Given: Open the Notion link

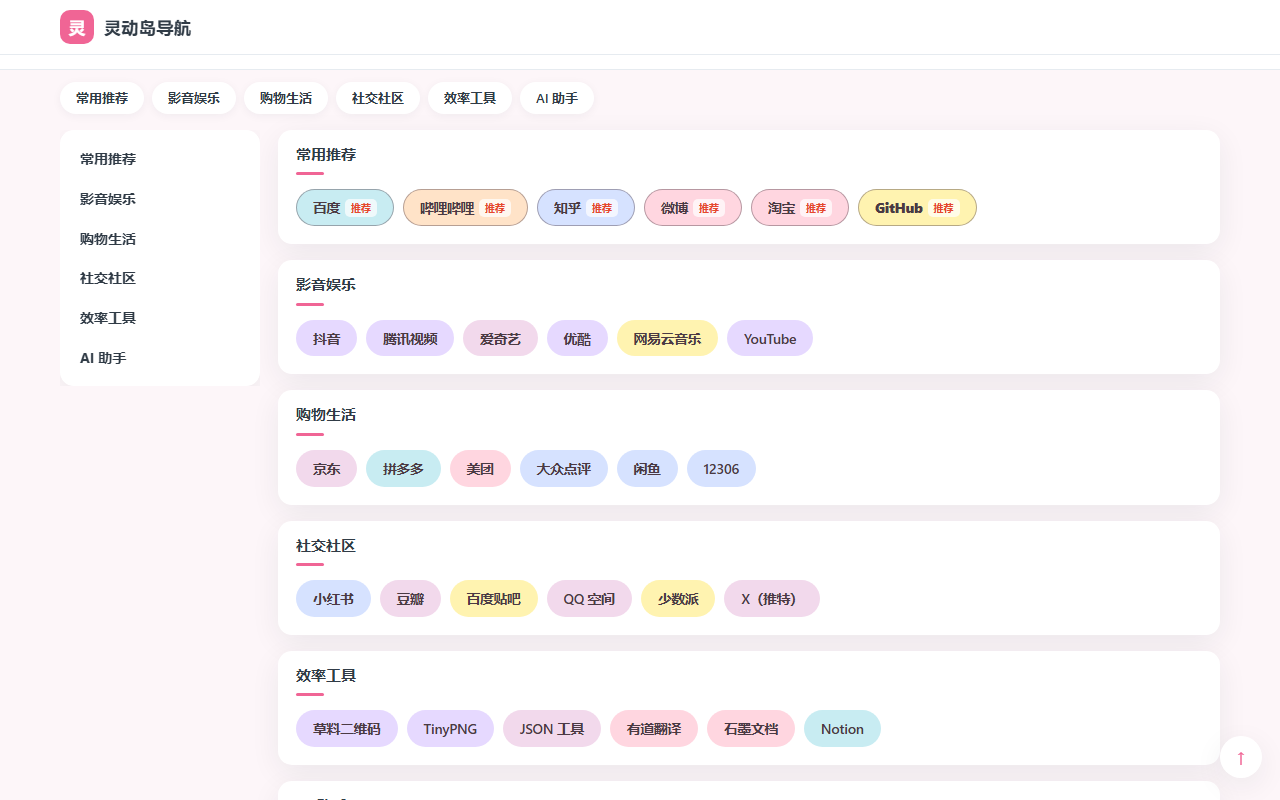Looking at the screenshot, I should click(x=842, y=729).
